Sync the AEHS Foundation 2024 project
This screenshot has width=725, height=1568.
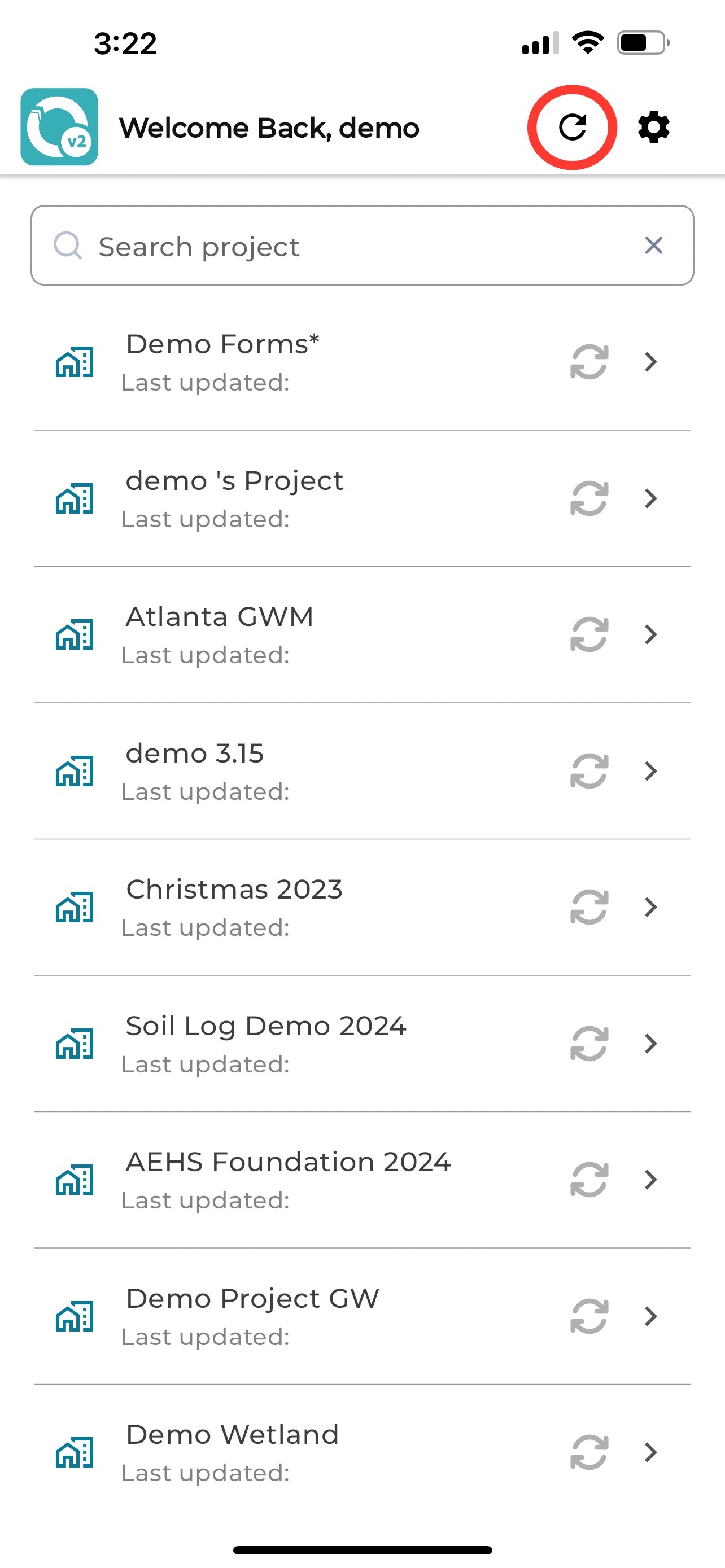(589, 1180)
